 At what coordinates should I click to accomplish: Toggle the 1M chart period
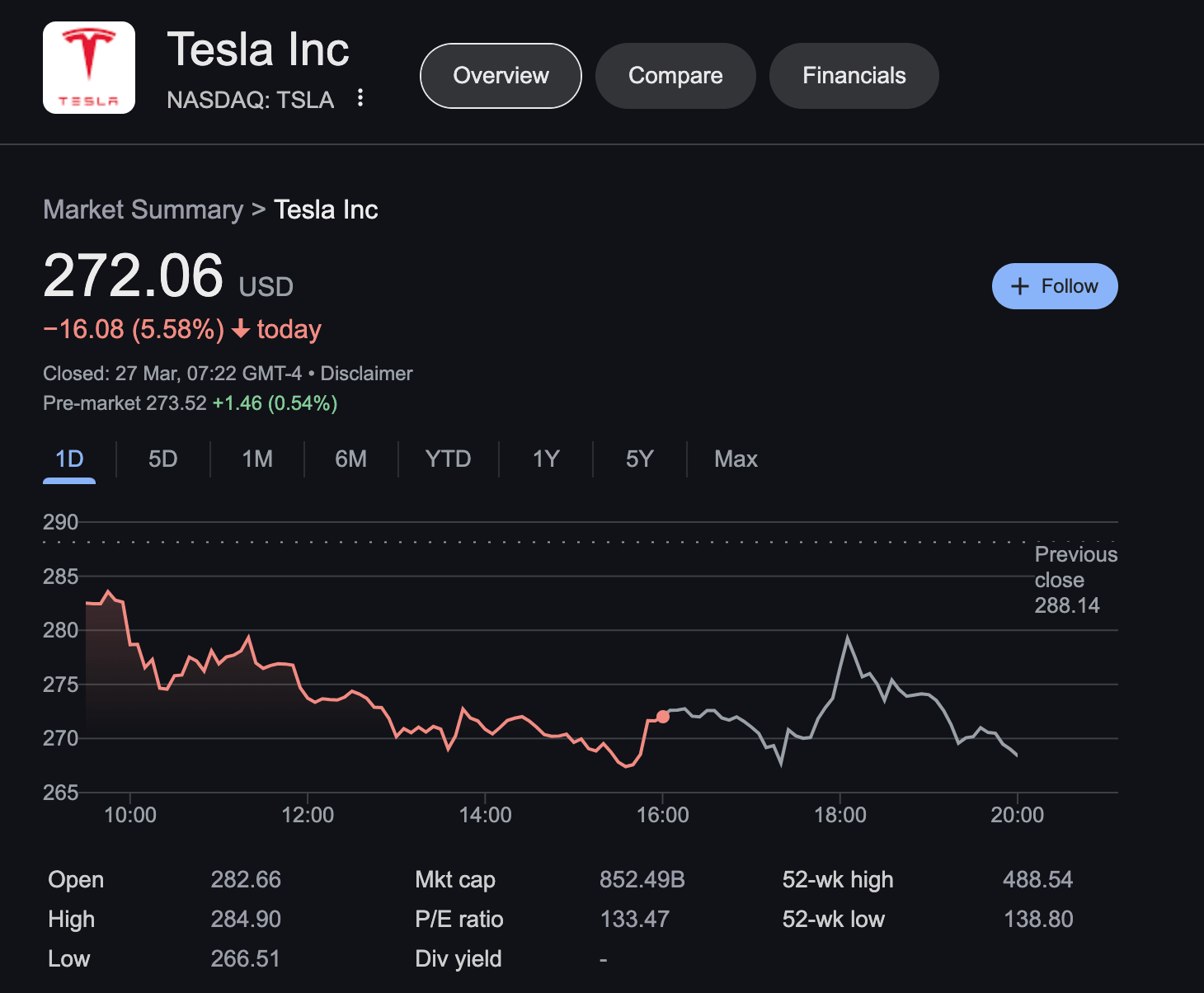pos(256,459)
